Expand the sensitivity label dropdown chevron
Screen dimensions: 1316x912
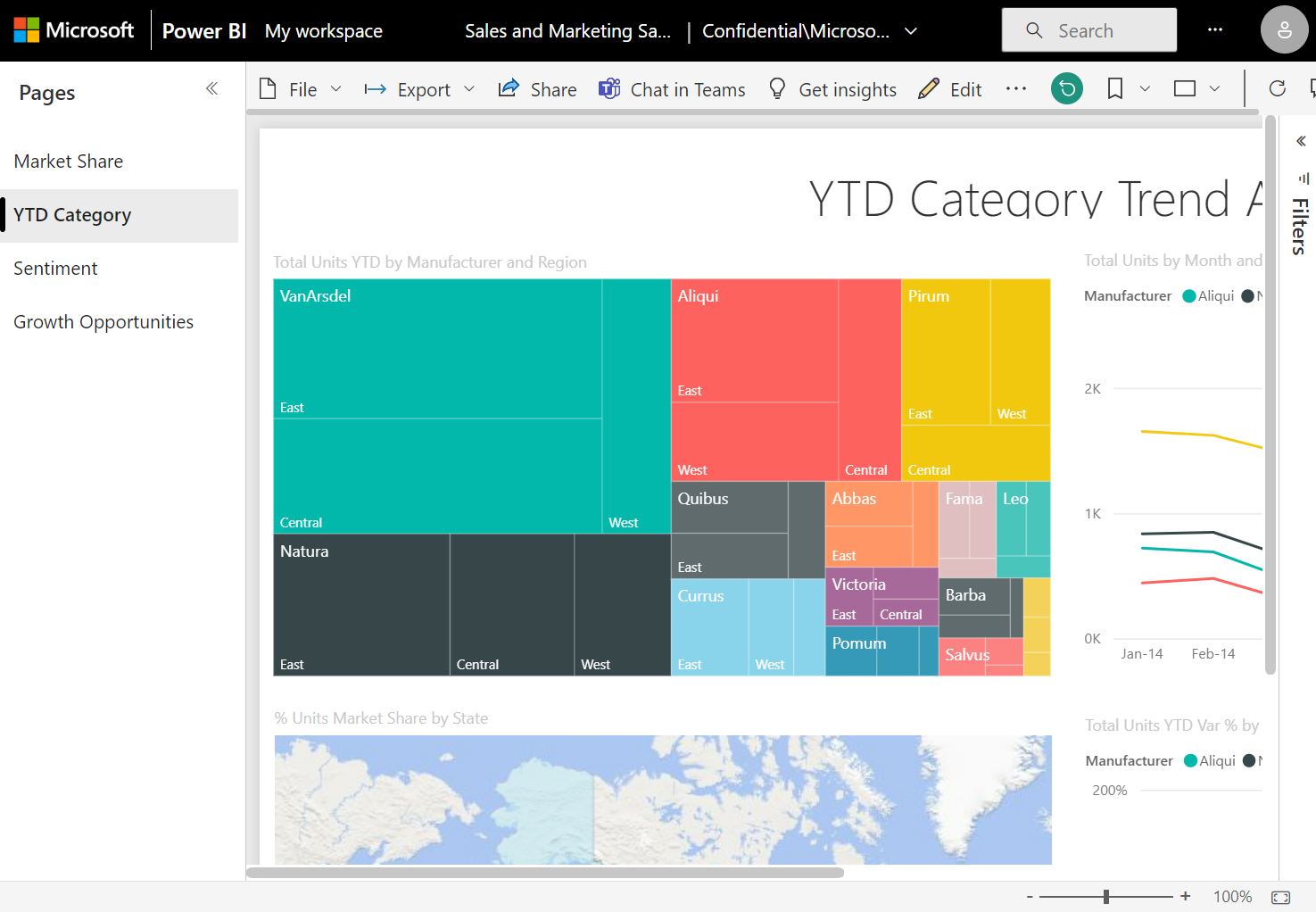911,31
